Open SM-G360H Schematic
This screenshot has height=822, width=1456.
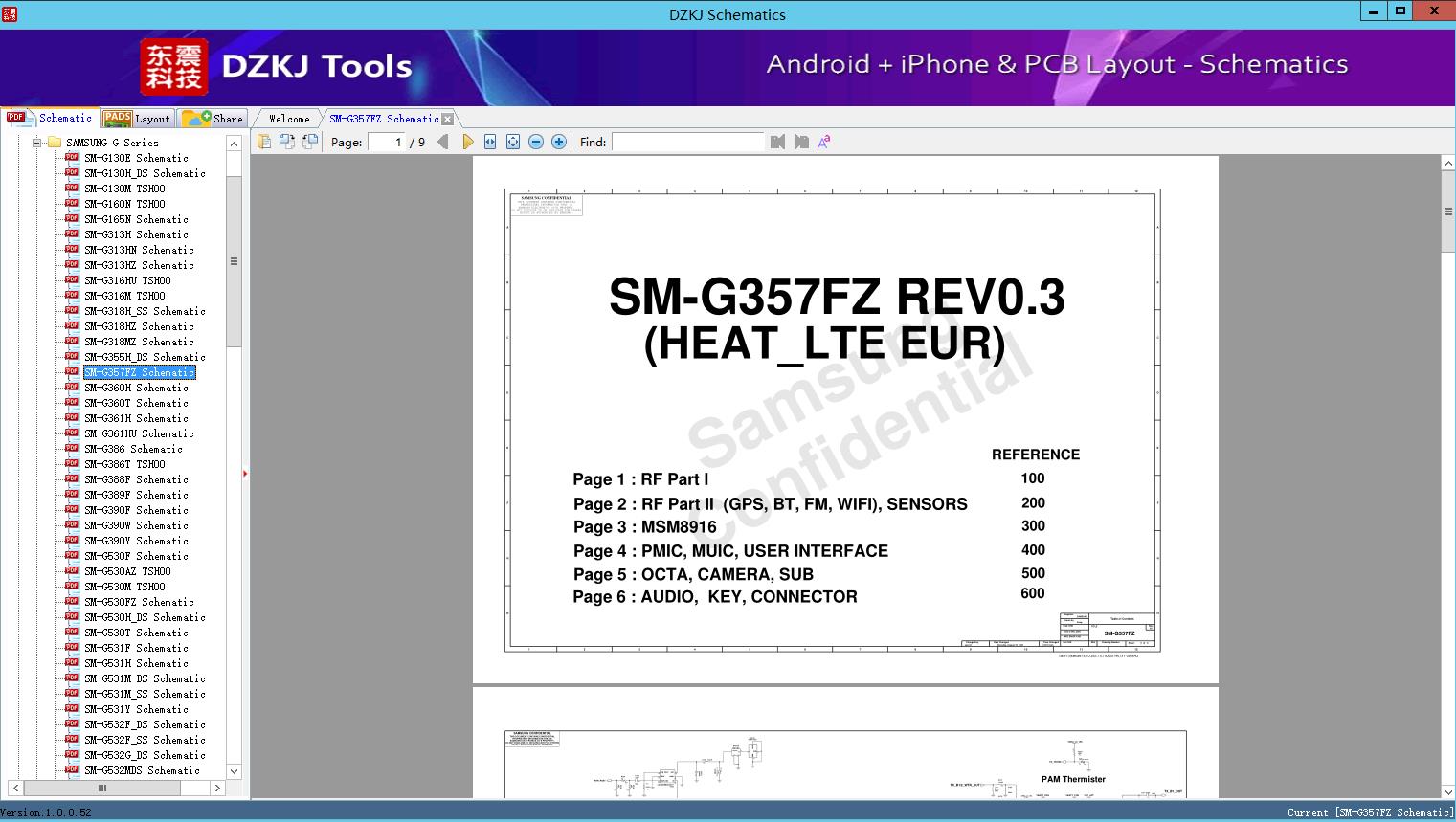(x=136, y=388)
